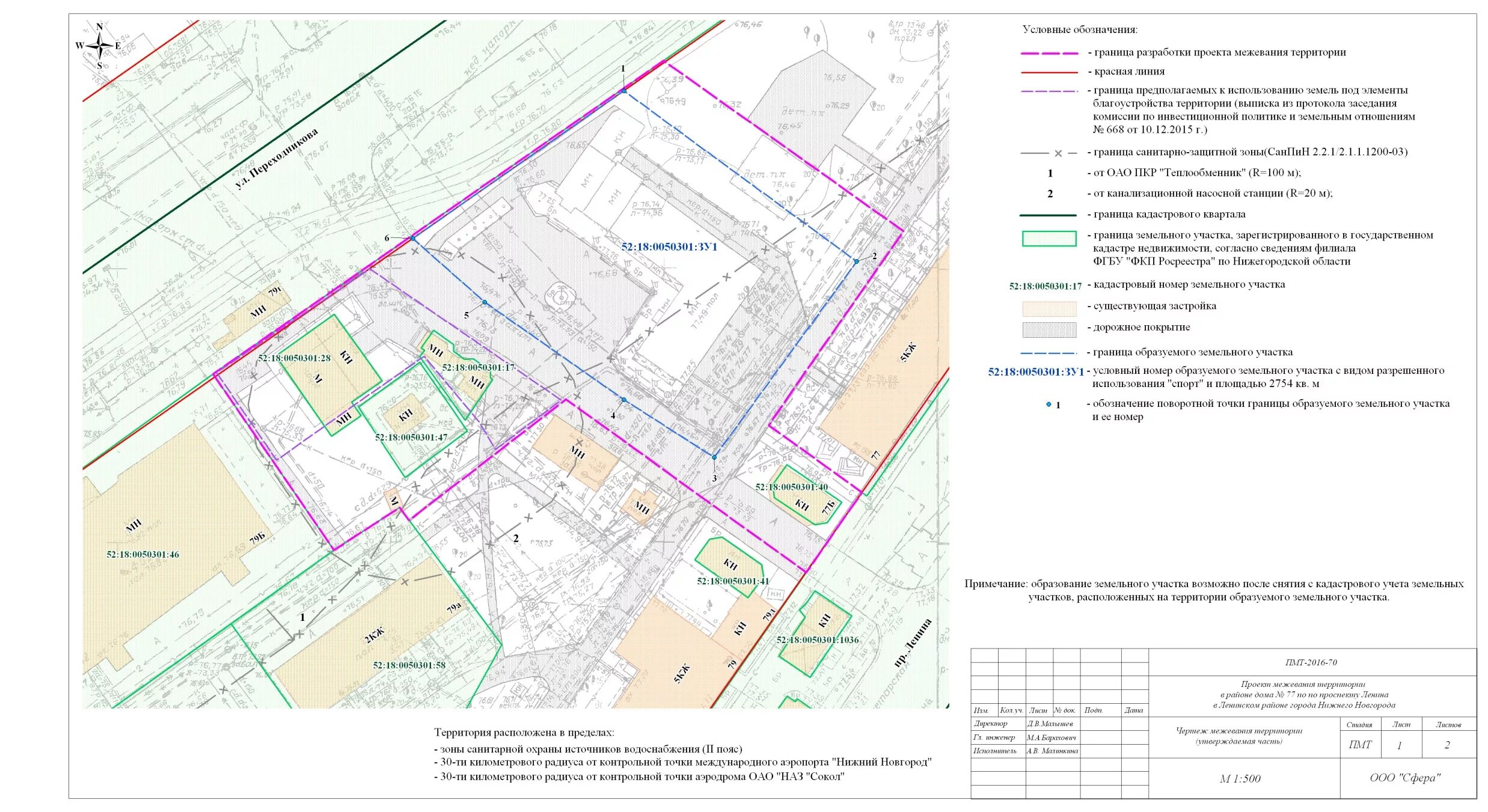Click turning point 5 blue marker on map
1488x812 pixels.
pyautogui.click(x=484, y=302)
